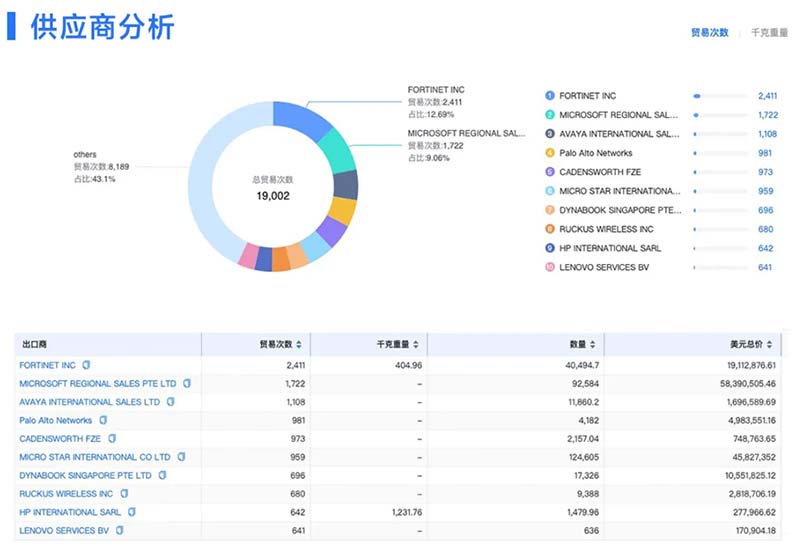Switch chart to 贸易次数 tab

[x=710, y=32]
